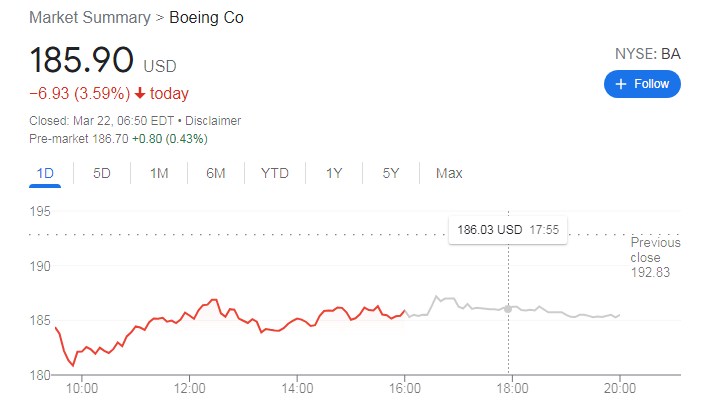713x416 pixels.
Task: Click the Follow button
Action: coord(642,84)
